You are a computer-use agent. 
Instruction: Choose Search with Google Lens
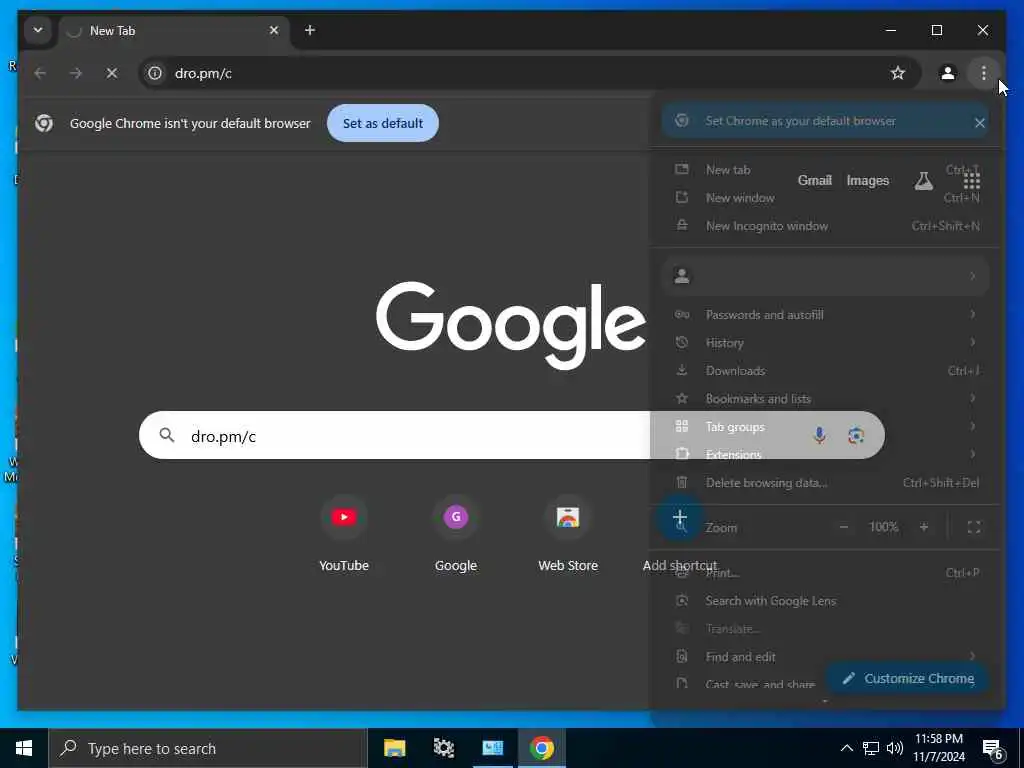825,601
